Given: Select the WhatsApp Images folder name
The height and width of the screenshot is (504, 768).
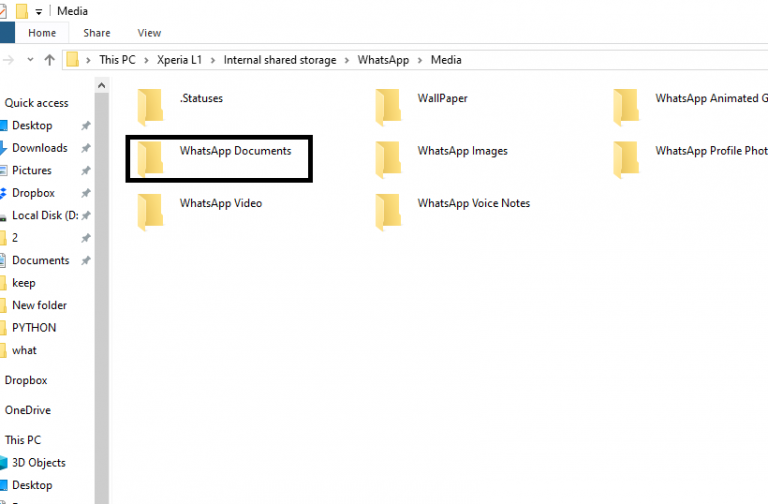Looking at the screenshot, I should pos(462,151).
